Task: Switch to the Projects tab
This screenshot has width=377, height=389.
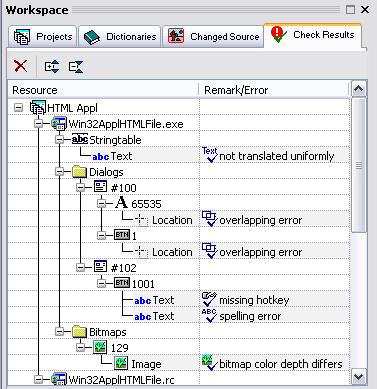Action: coord(43,36)
